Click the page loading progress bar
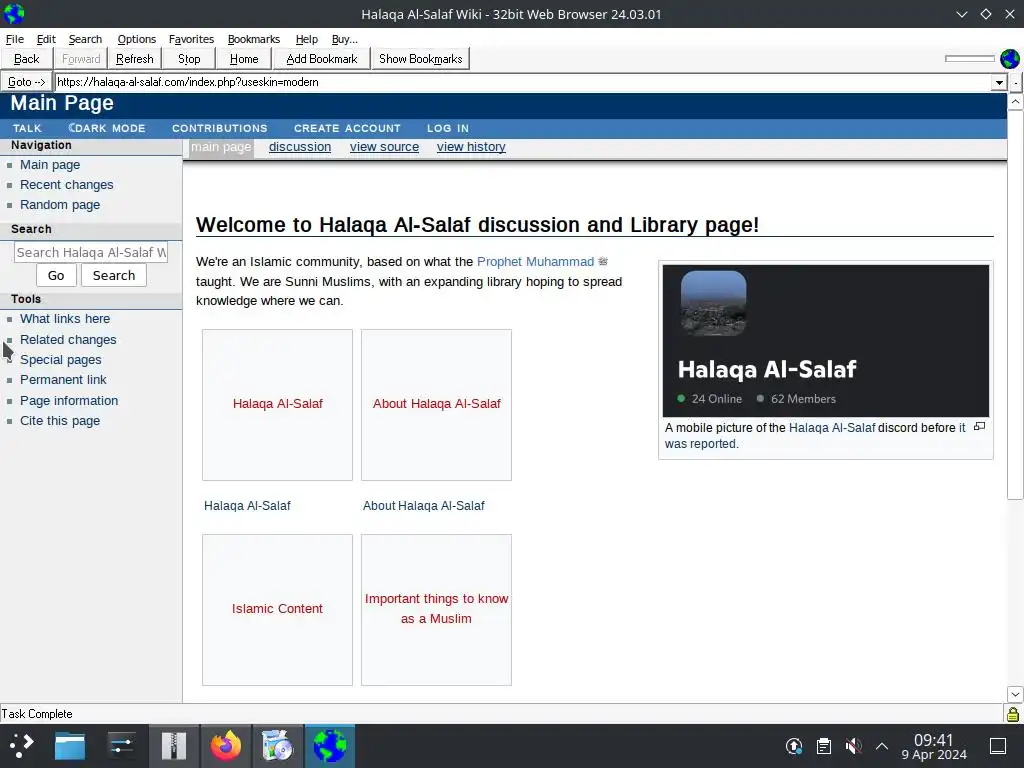 969,59
